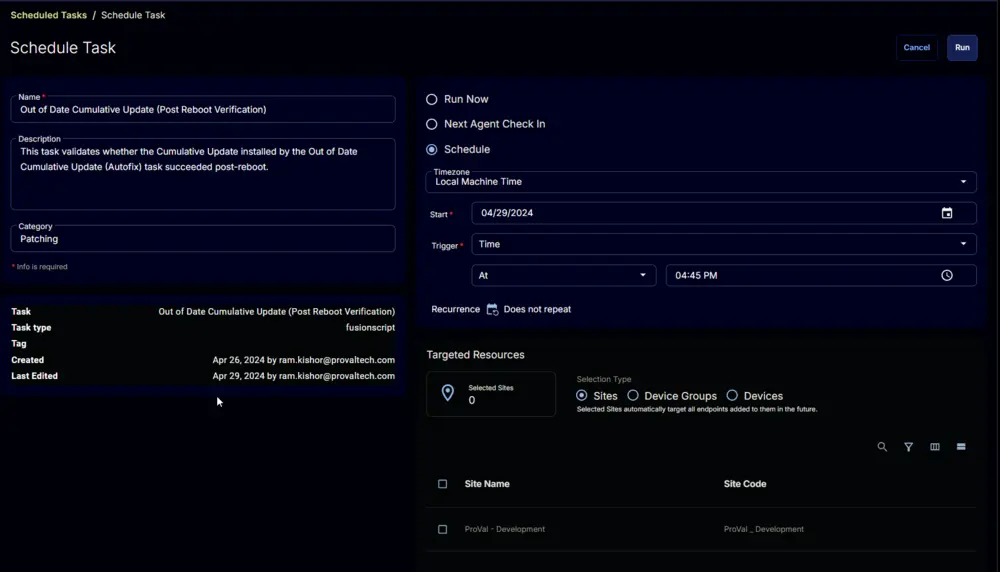
Task: Open the table search icon
Action: (882, 447)
